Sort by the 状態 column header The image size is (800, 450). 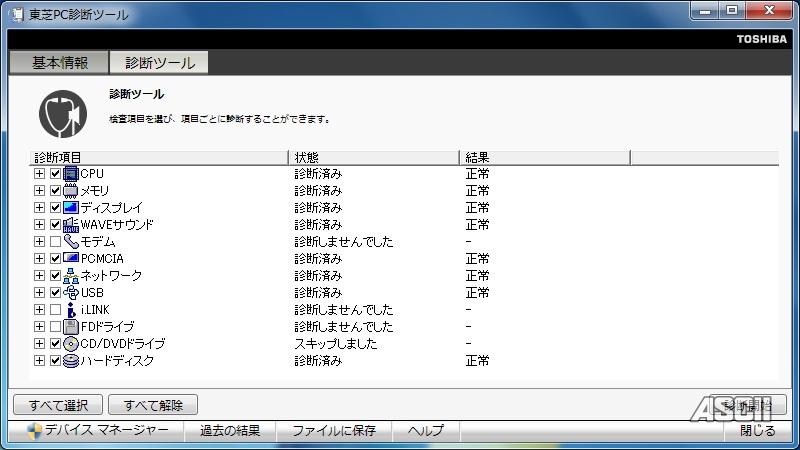pyautogui.click(x=374, y=157)
